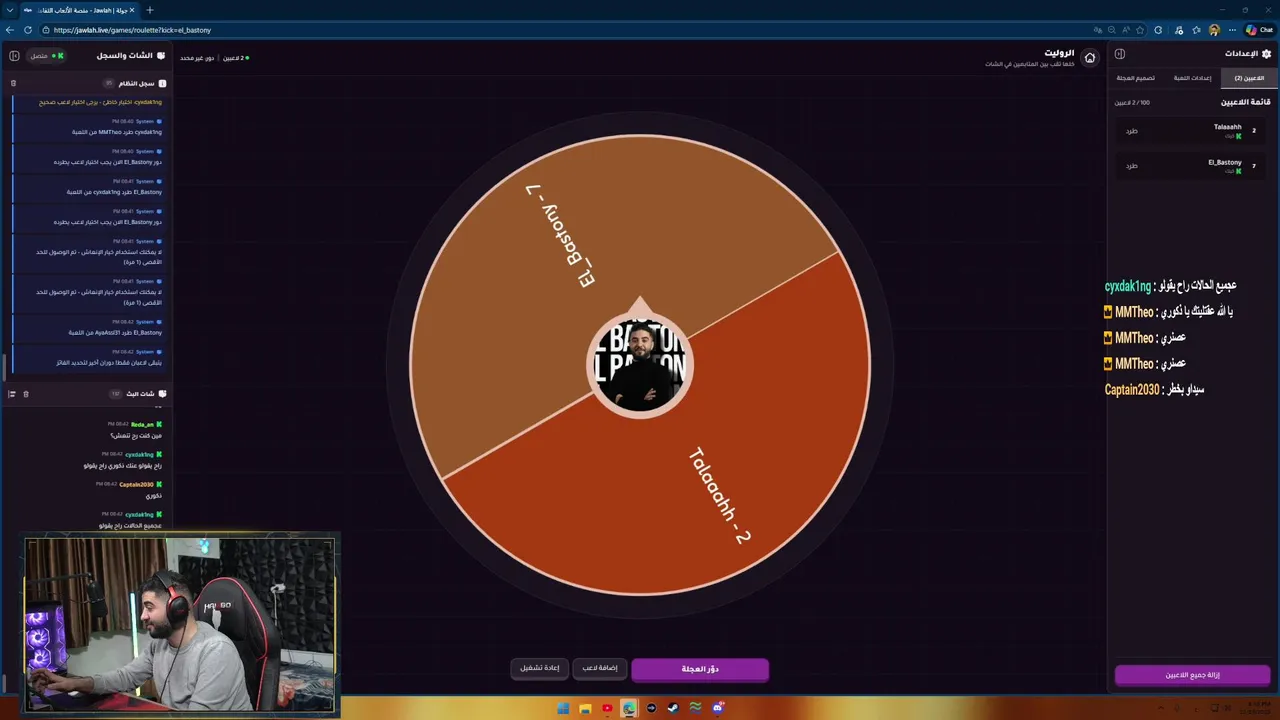Switch to the إعدادات اللعبة tab
Image resolution: width=1280 pixels, height=720 pixels.
(x=1192, y=78)
